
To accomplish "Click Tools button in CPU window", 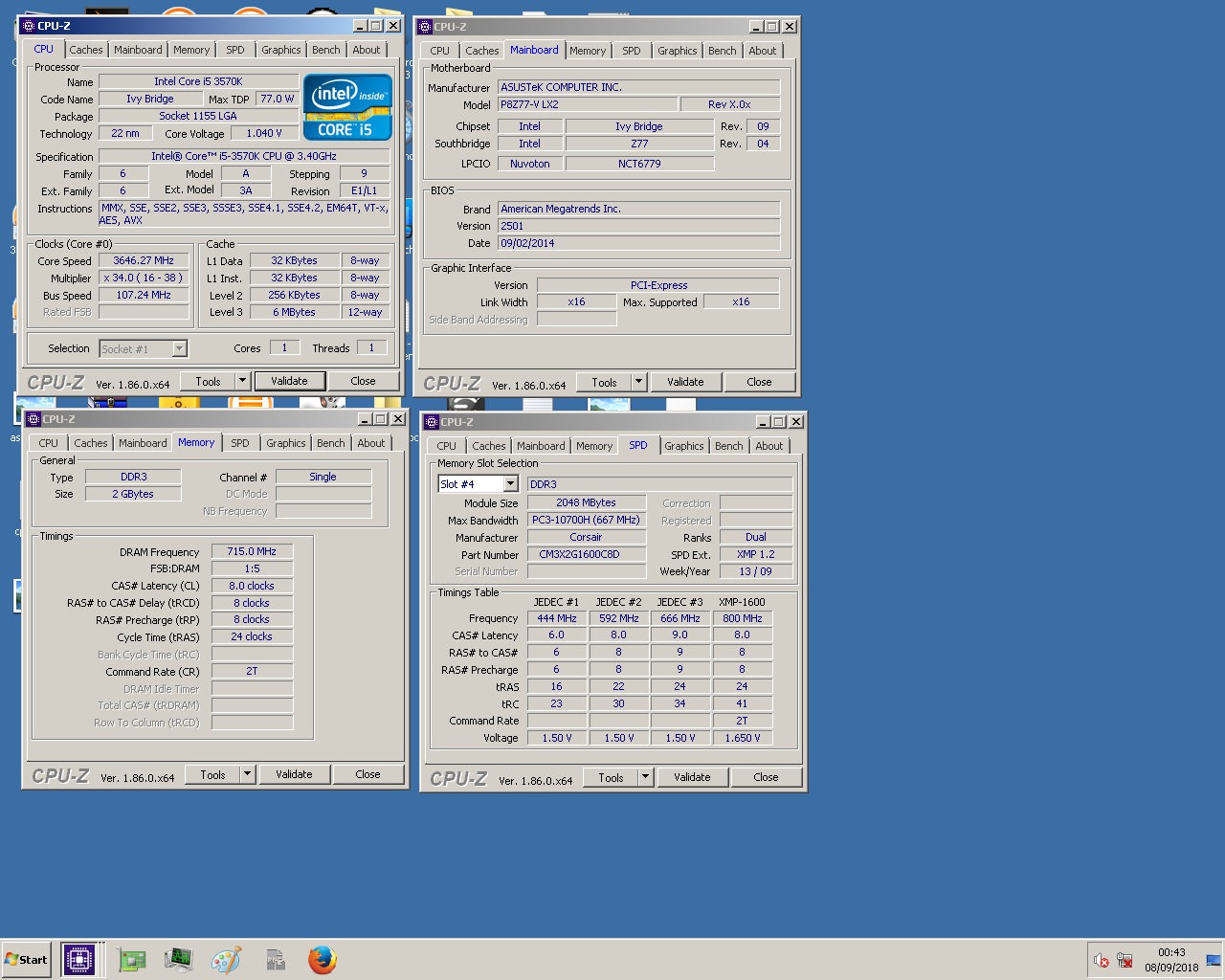I will (208, 381).
